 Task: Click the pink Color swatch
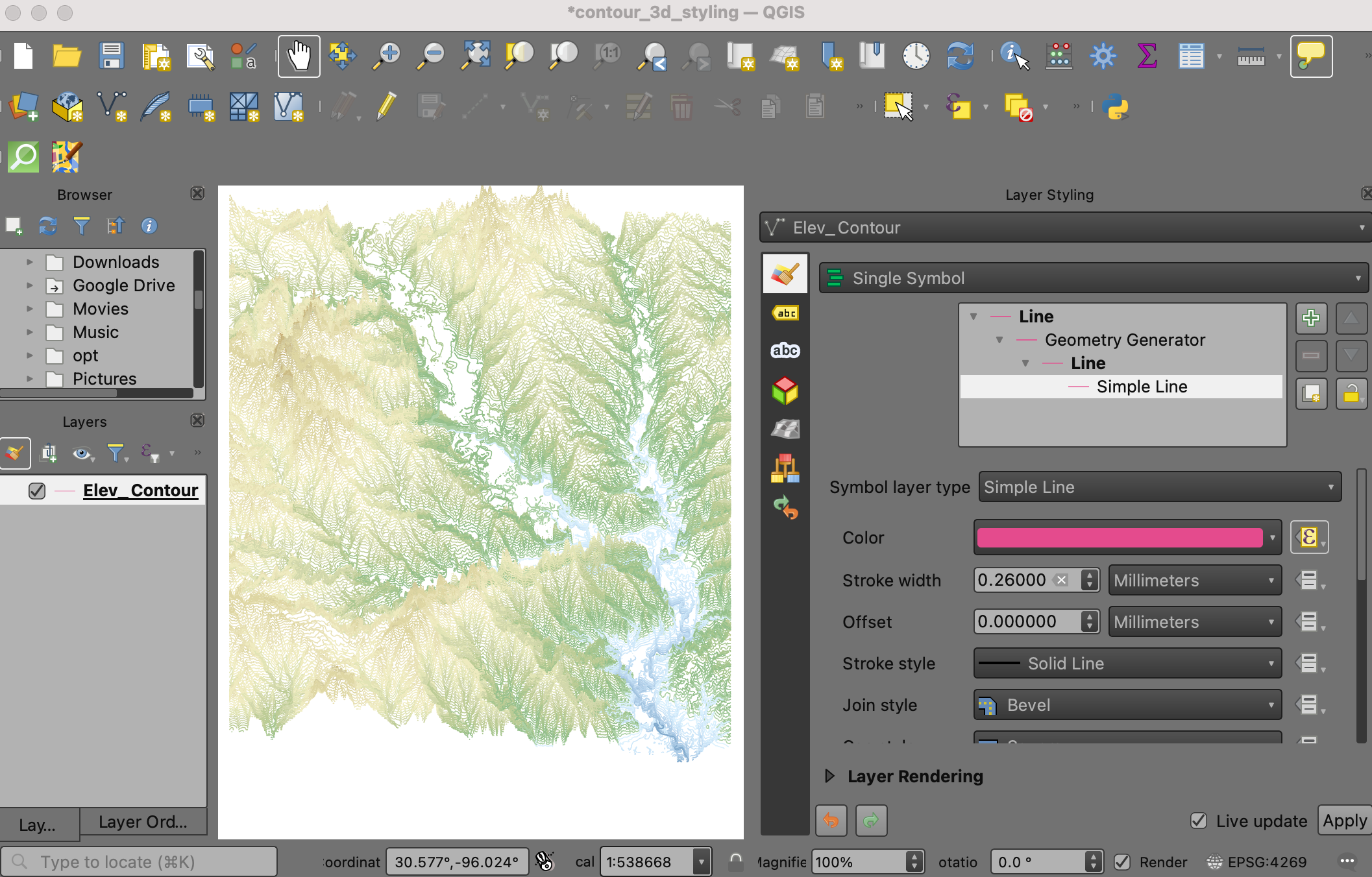tap(1120, 538)
